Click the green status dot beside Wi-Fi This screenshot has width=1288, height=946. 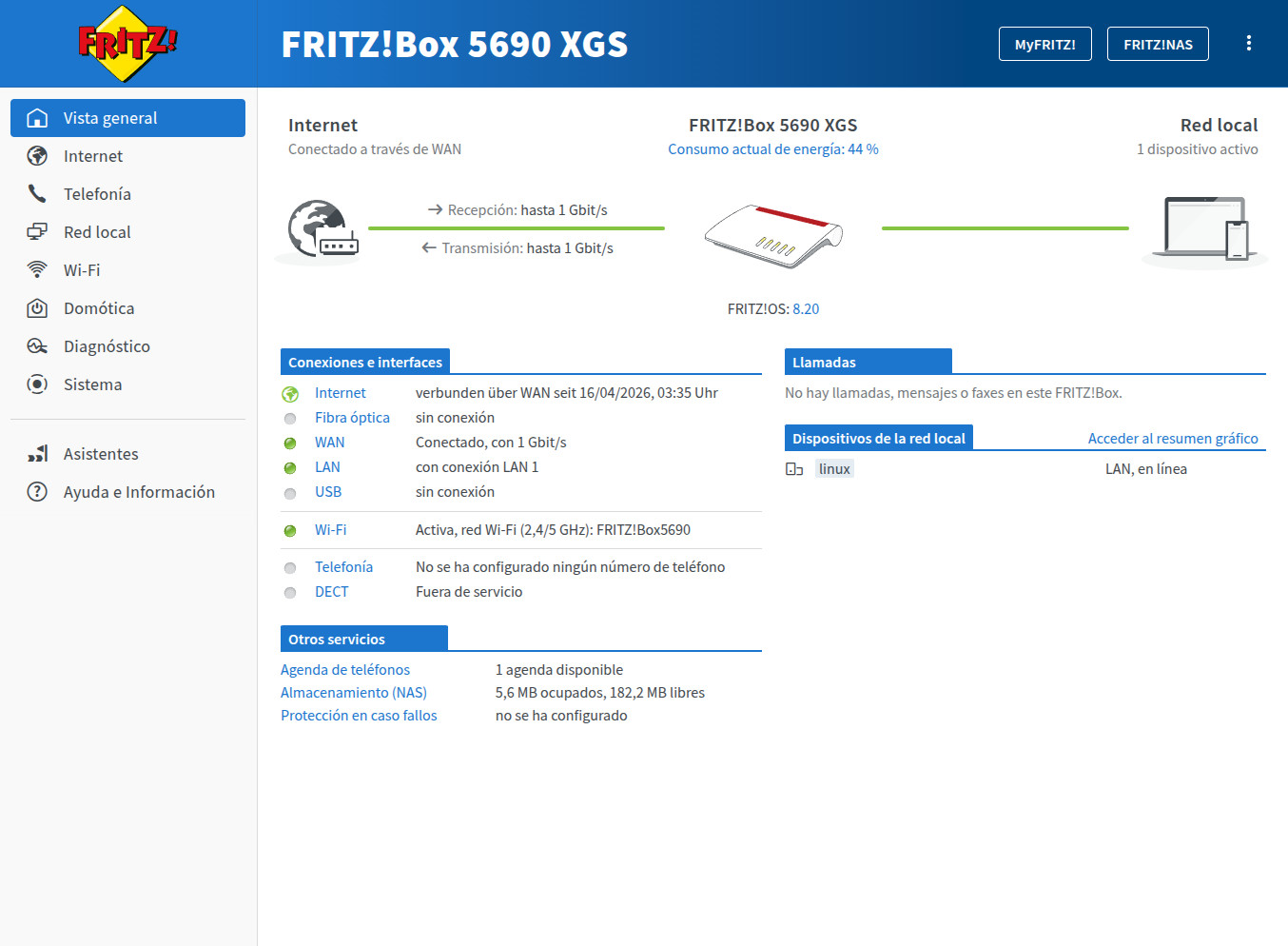pyautogui.click(x=290, y=531)
